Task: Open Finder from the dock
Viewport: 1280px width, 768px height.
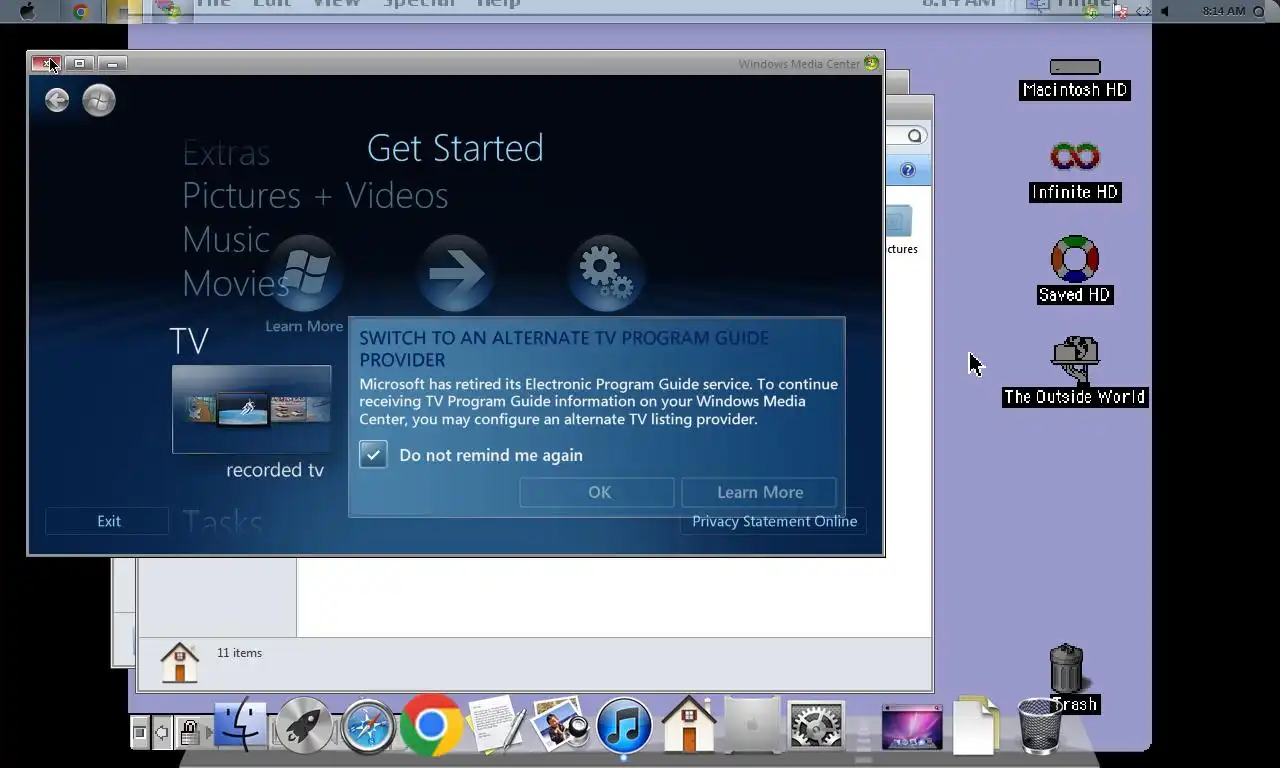Action: (240, 725)
